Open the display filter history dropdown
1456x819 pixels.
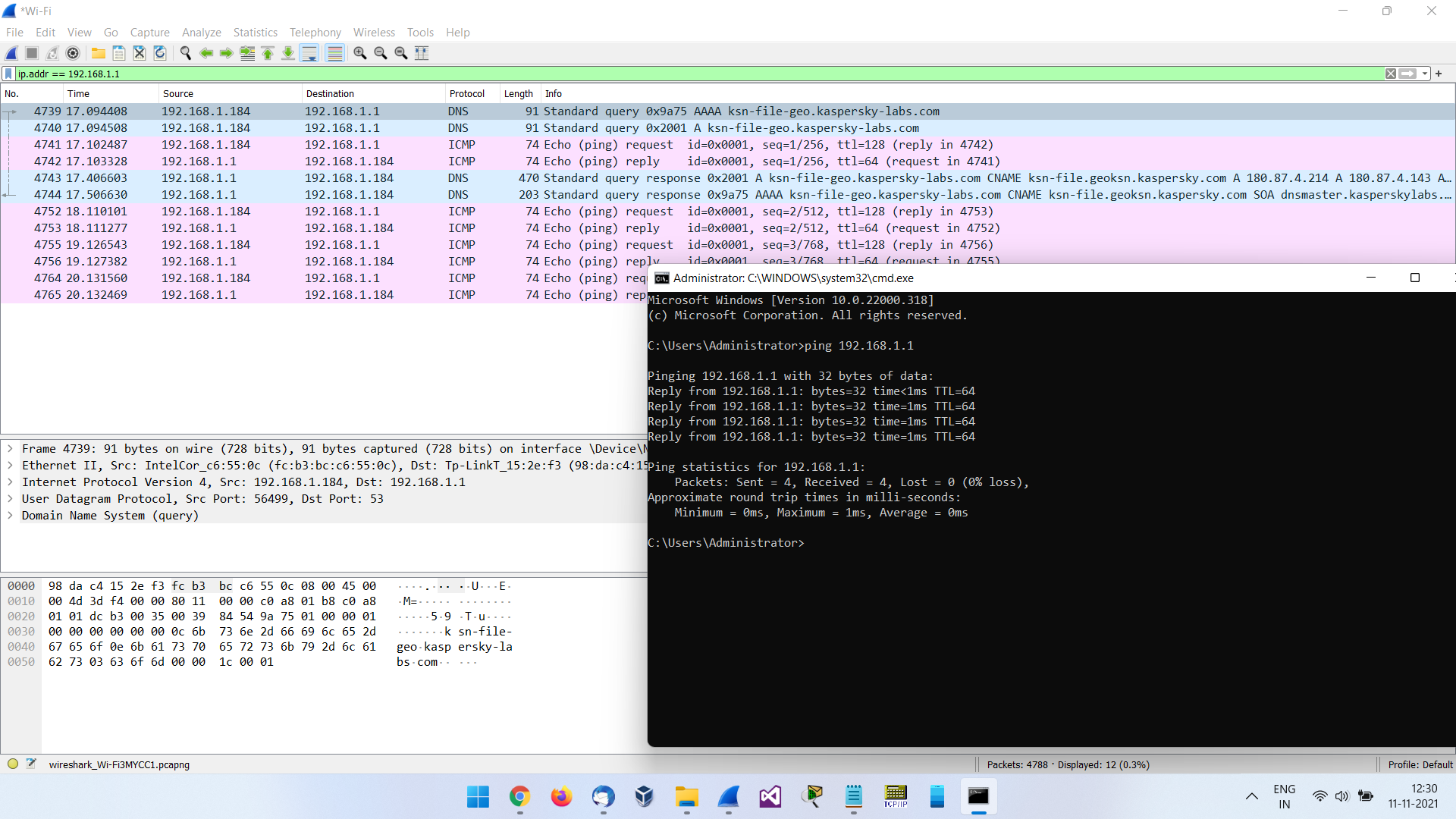pos(1425,74)
